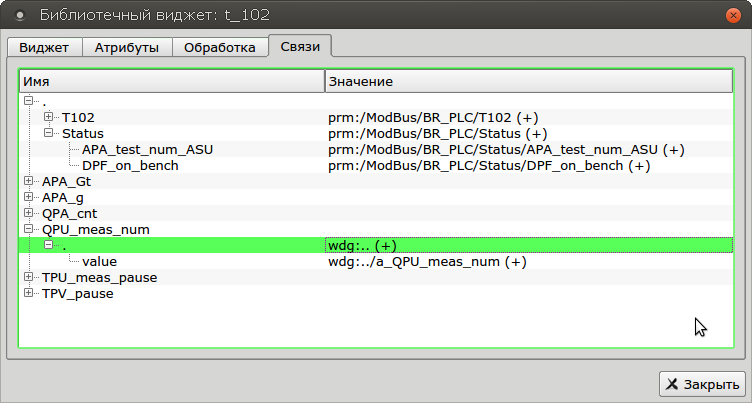Switch to the Виджет tab
Viewport: 752px width, 403px height.
tap(43, 47)
